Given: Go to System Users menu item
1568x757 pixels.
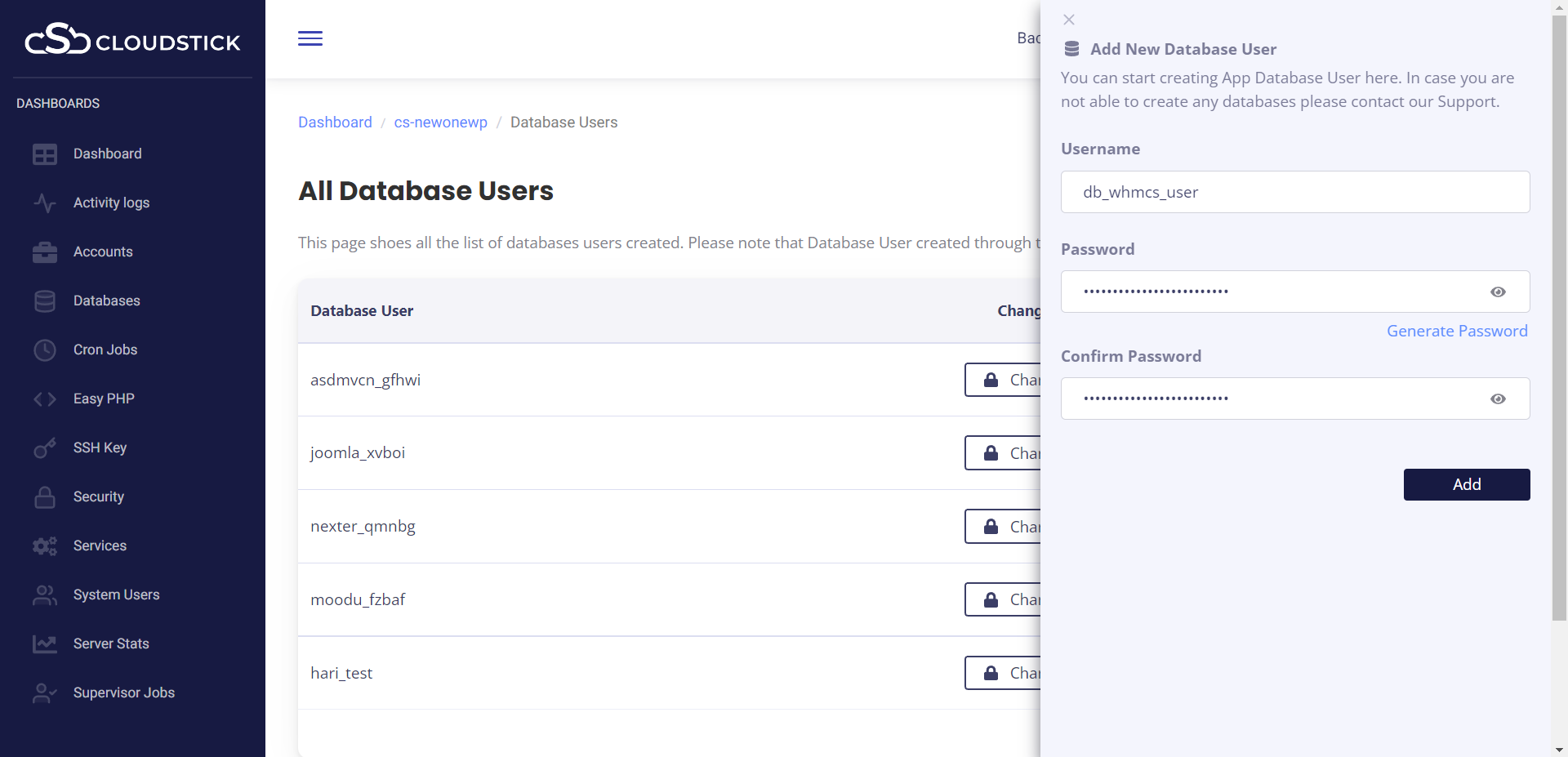Looking at the screenshot, I should 116,594.
